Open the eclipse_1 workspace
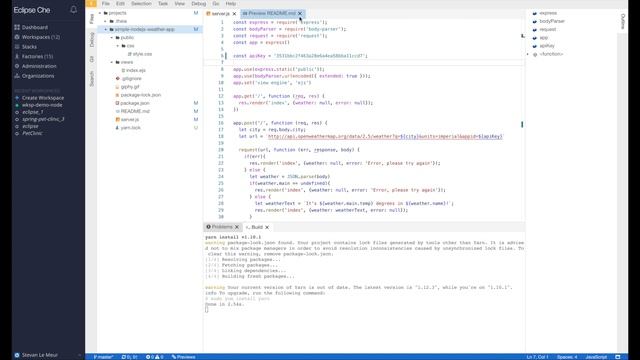Viewport: 640px width, 360px height. pos(33,112)
